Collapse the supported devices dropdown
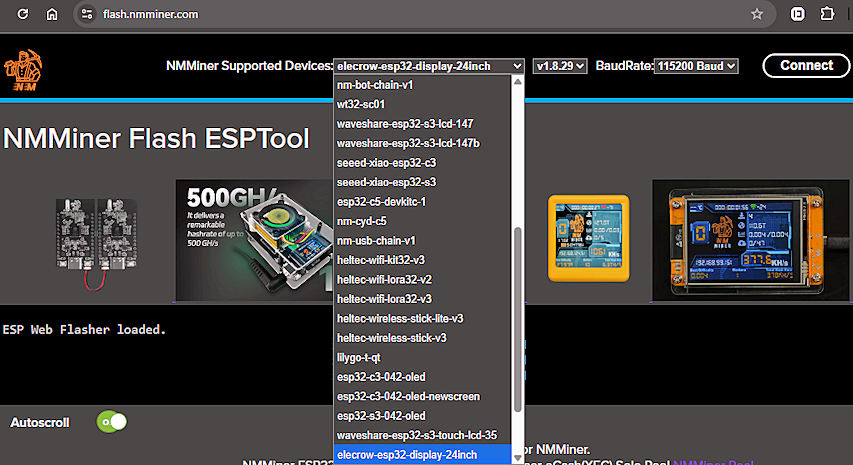 429,66
